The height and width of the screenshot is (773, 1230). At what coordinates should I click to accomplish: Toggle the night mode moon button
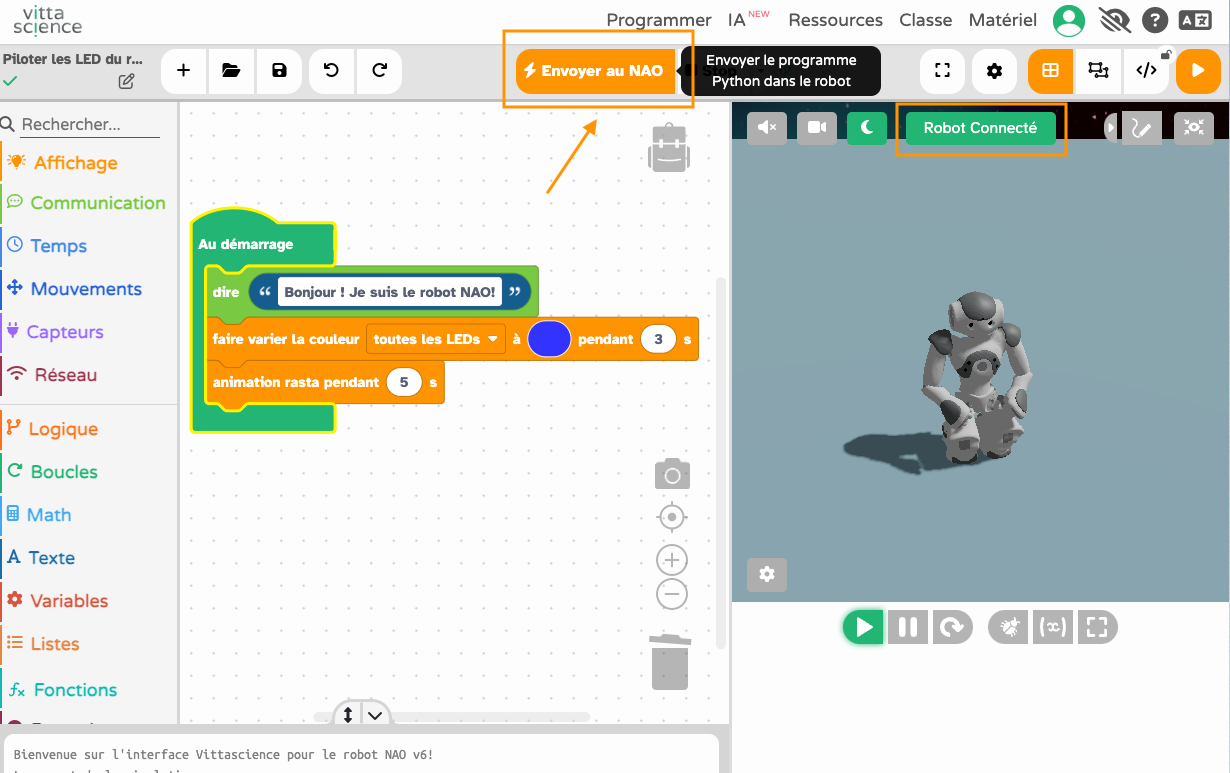point(867,127)
